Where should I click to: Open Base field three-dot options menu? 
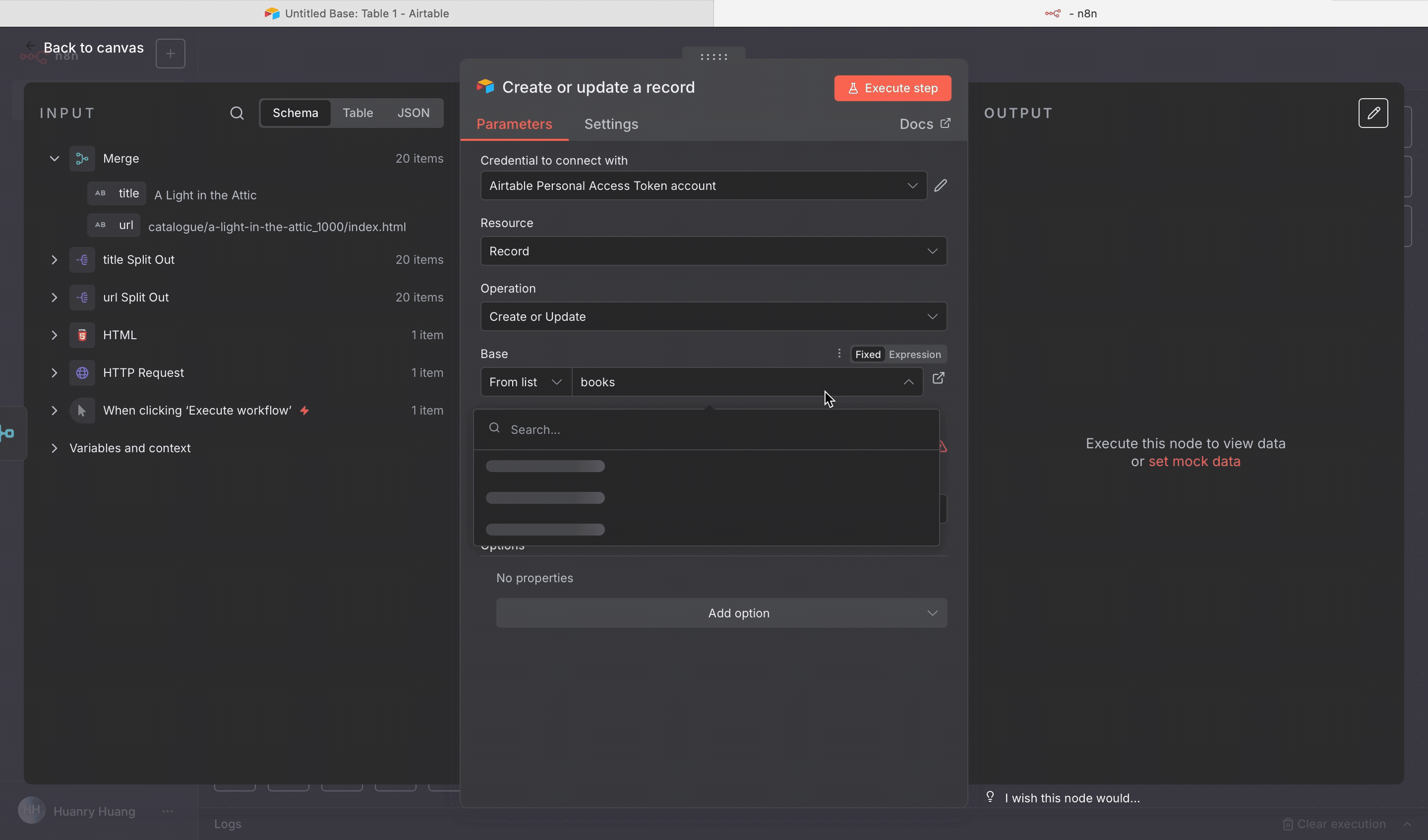(839, 354)
